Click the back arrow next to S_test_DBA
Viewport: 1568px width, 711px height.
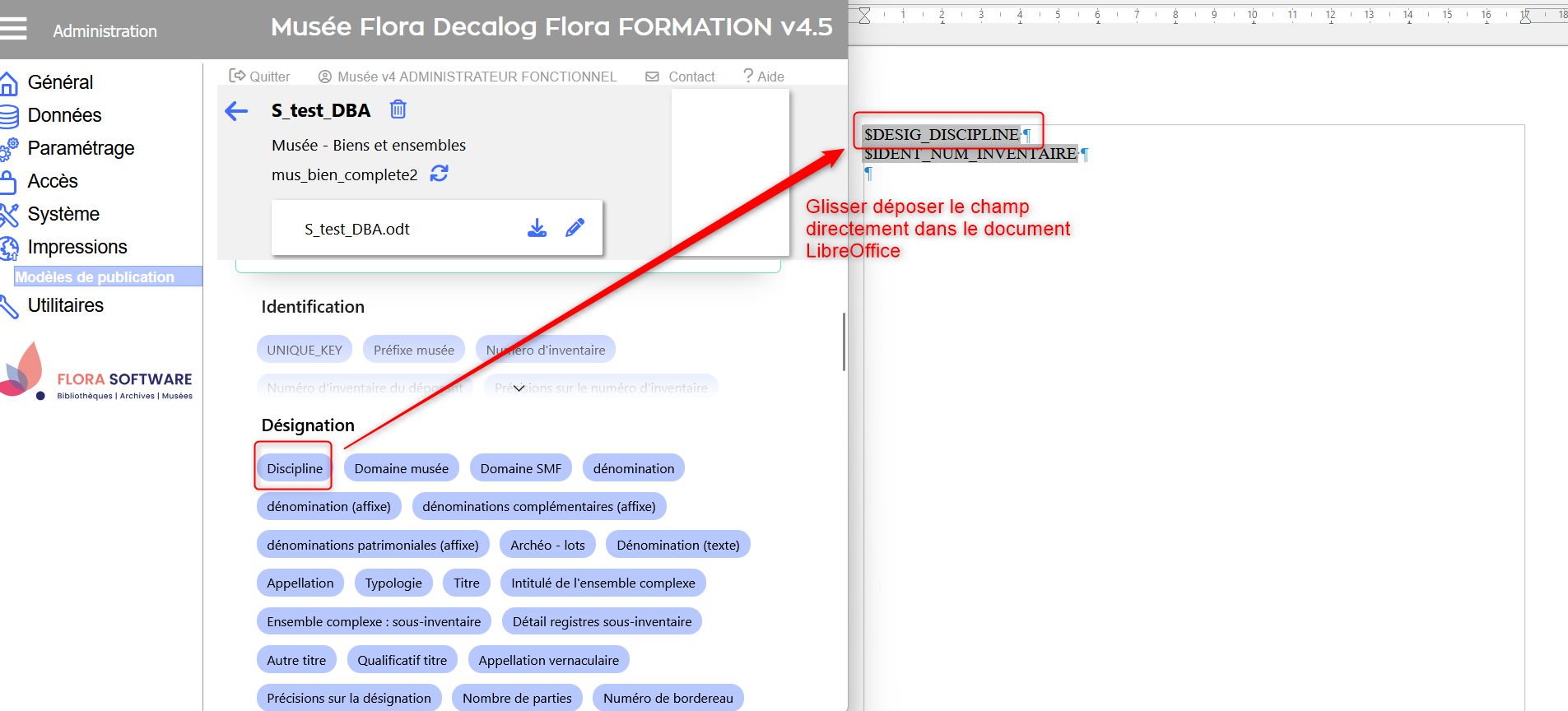pos(236,111)
